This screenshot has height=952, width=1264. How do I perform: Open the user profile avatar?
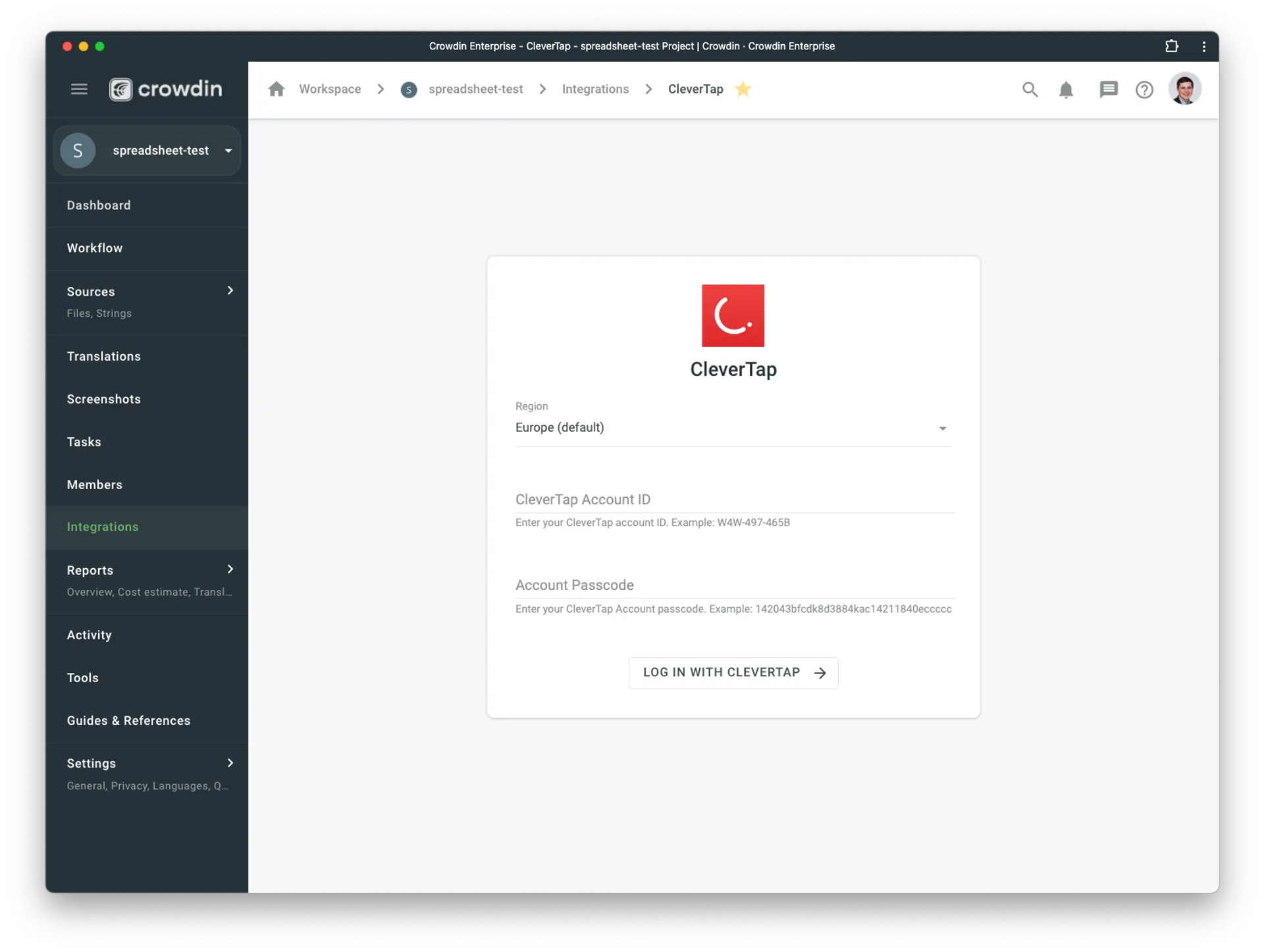tap(1185, 89)
